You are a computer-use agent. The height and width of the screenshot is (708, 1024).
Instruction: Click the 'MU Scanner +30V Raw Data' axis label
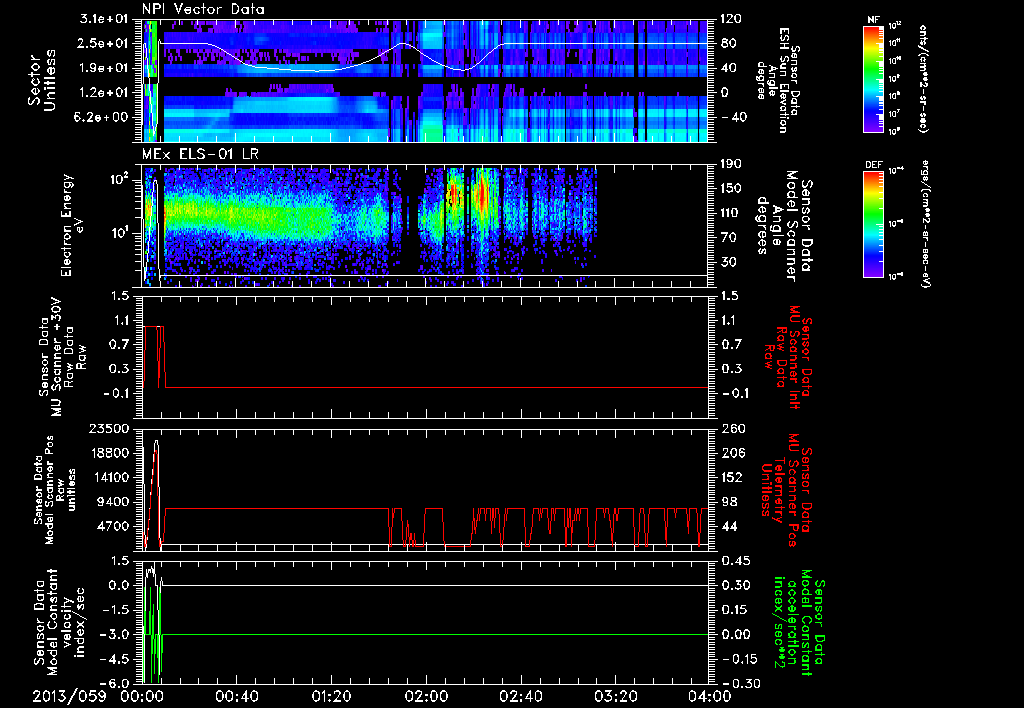pos(63,357)
